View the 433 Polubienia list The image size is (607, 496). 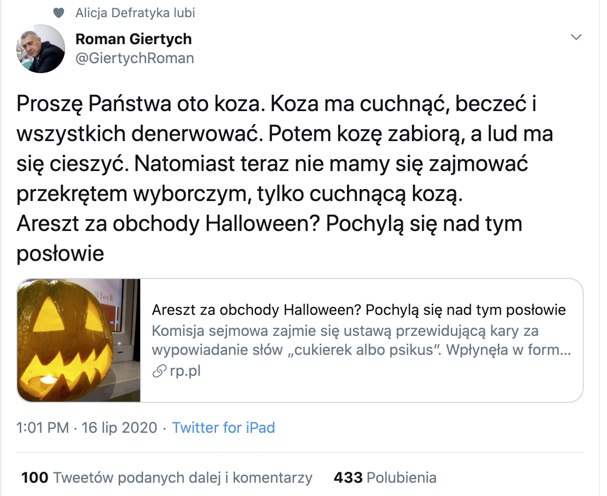(385, 477)
